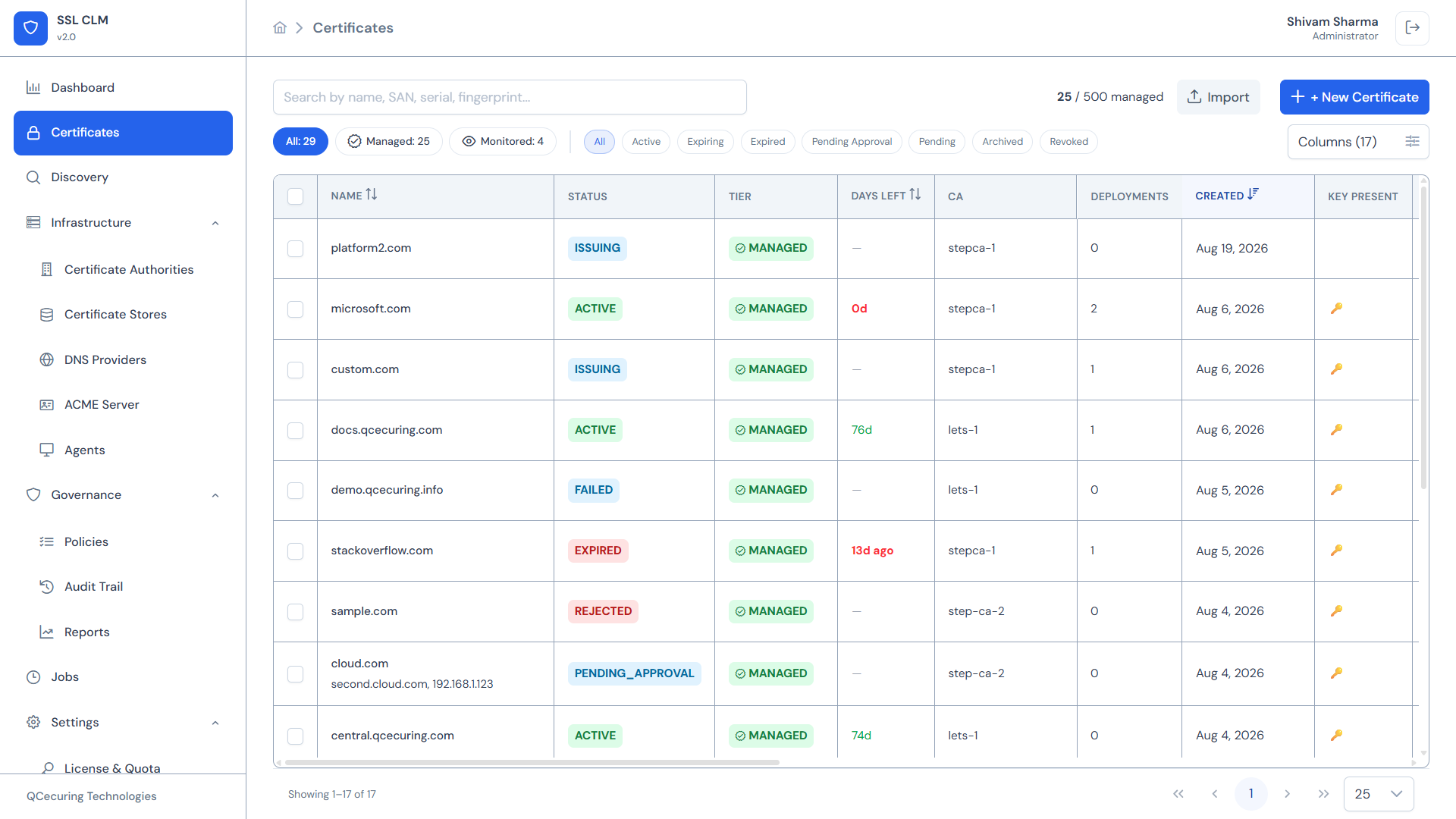Filter by Managed: 25 tab

pos(389,142)
